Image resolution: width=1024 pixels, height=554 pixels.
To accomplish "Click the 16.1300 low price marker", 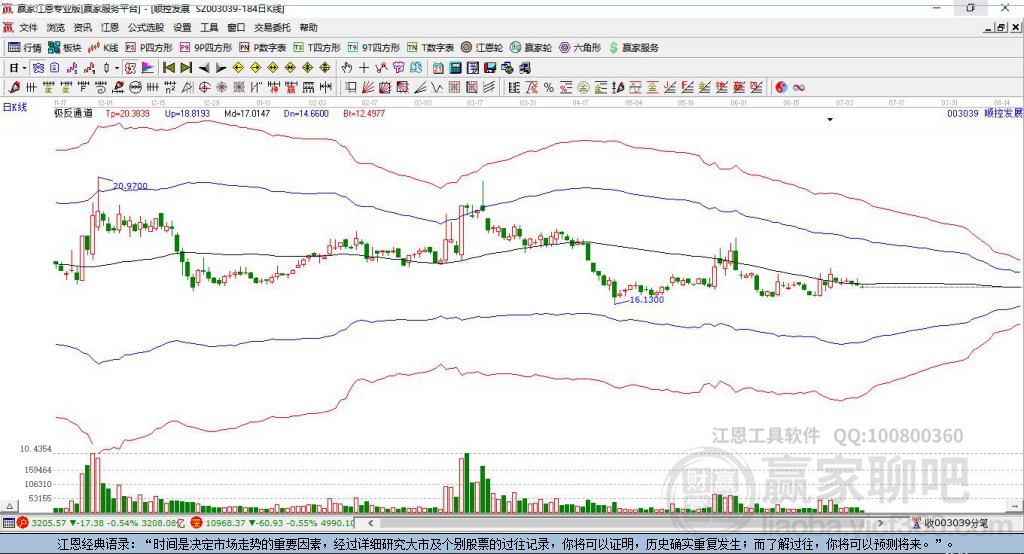I will (647, 300).
